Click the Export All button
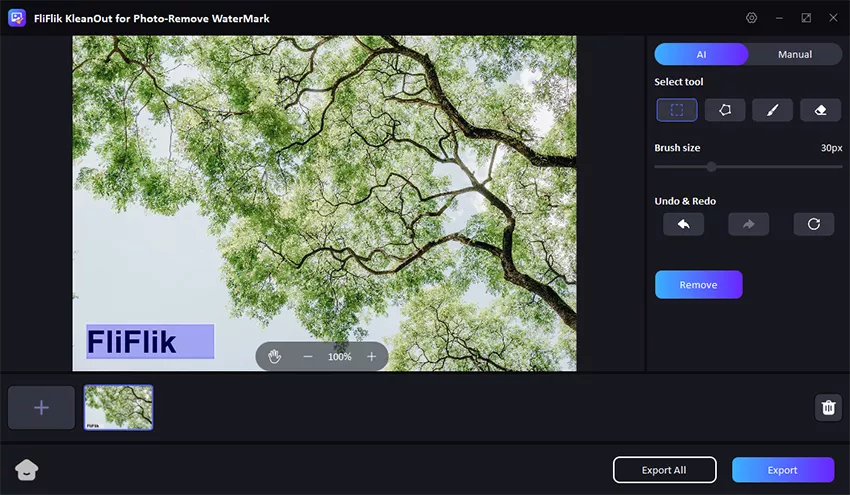This screenshot has height=495, width=850. (x=665, y=470)
